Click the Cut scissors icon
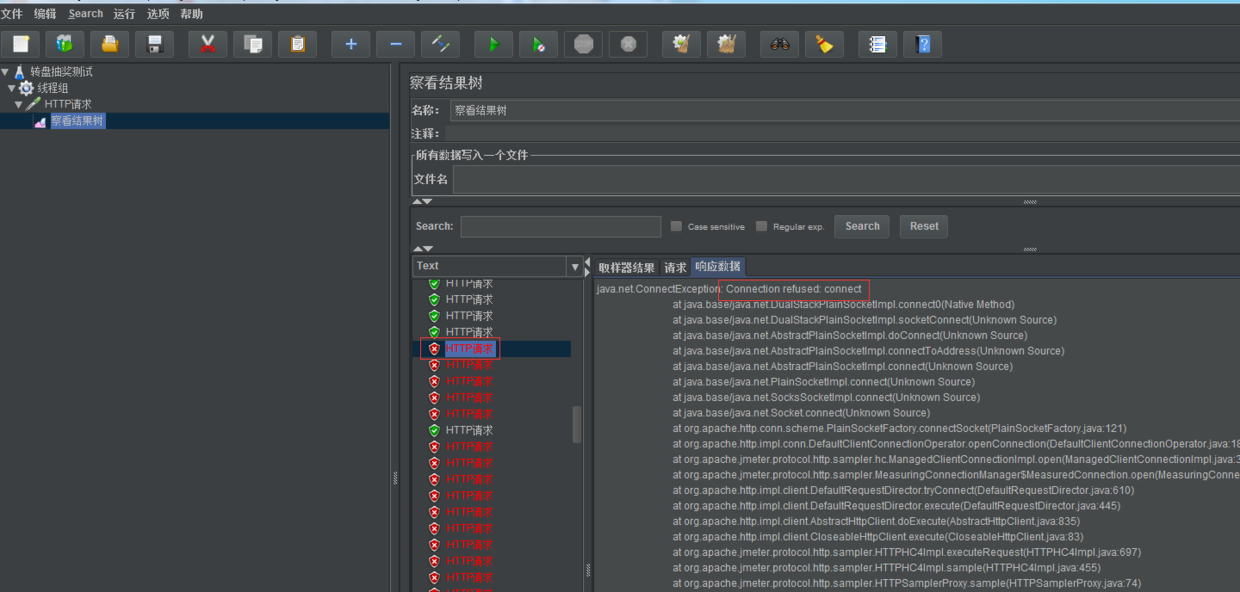 click(207, 44)
